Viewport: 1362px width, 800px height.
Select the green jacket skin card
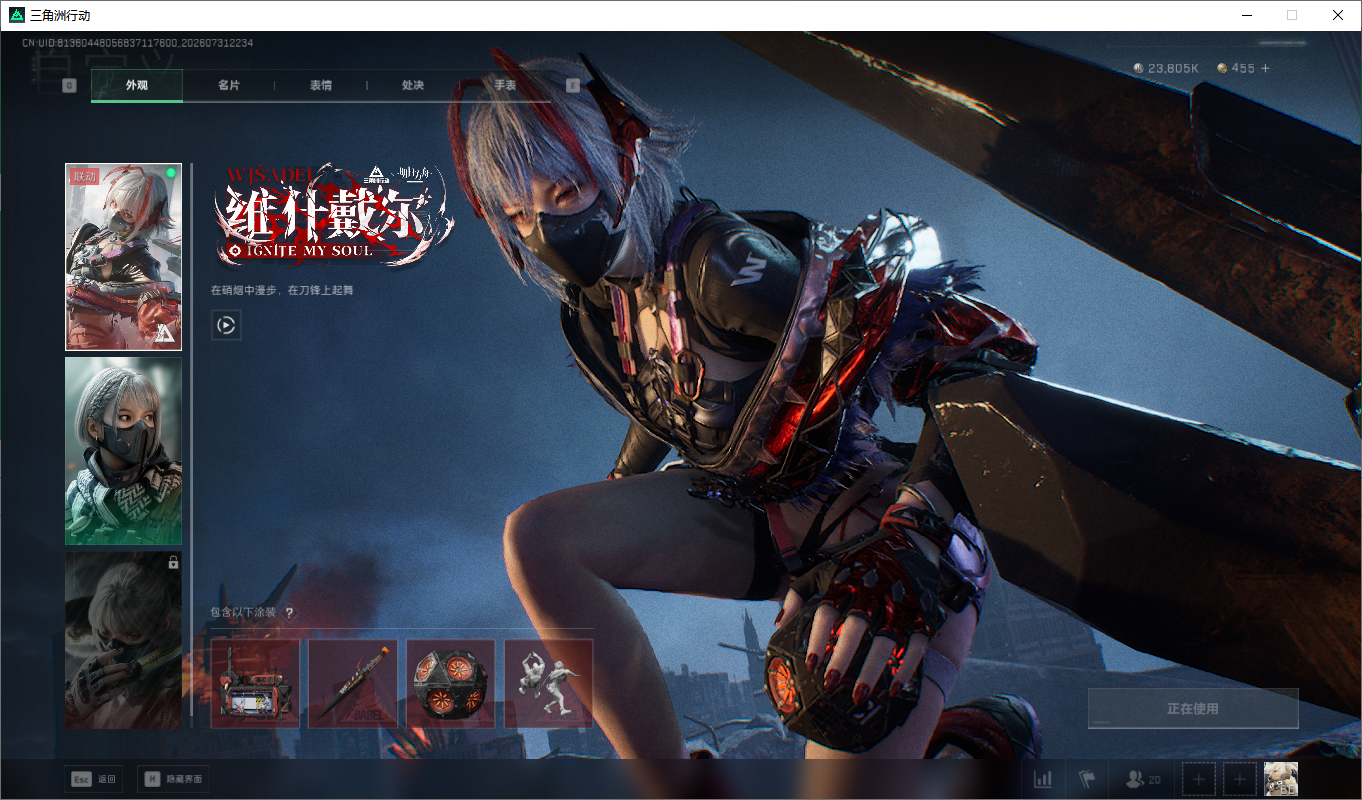tap(124, 451)
